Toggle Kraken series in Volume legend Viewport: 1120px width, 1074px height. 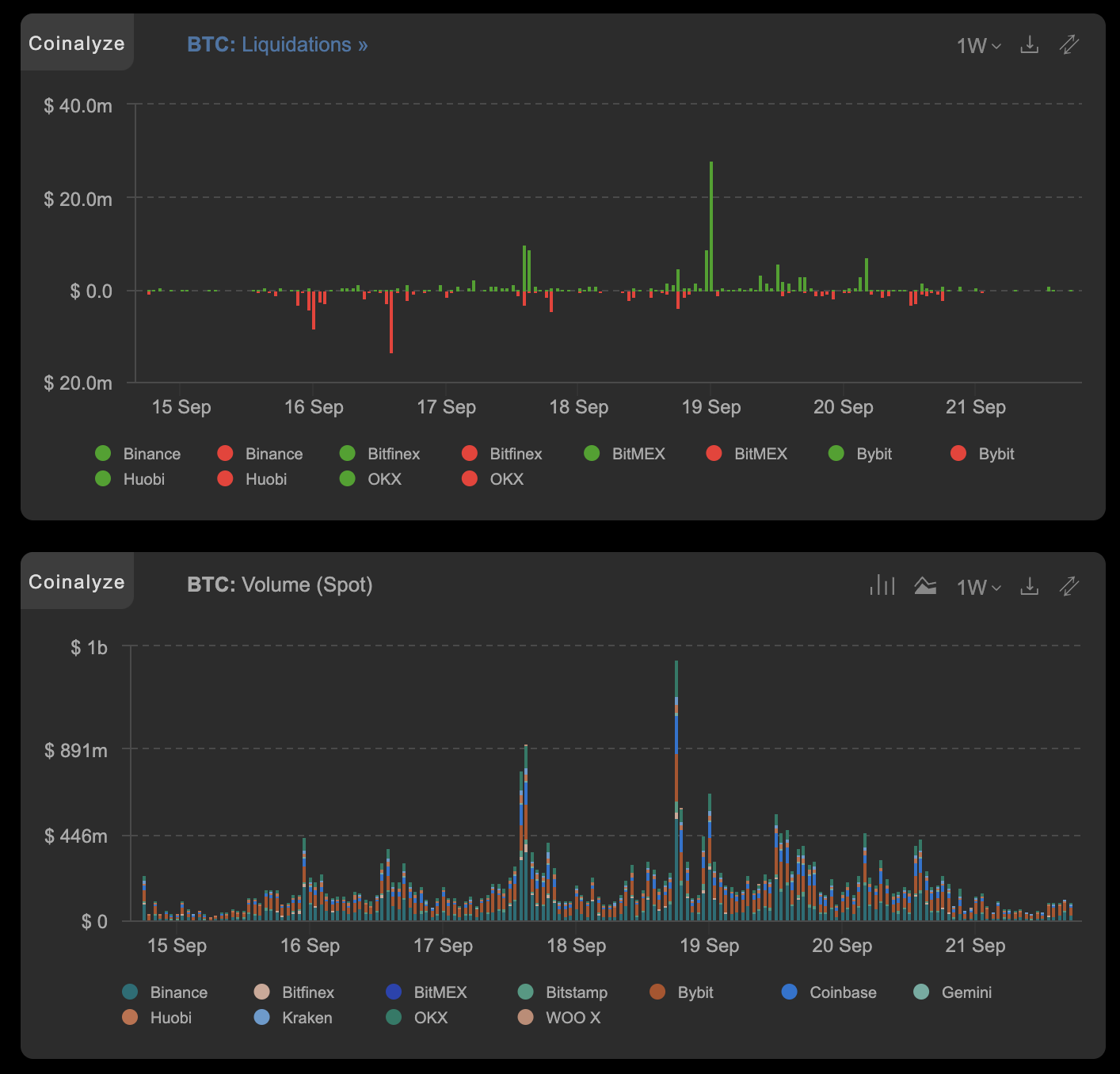(x=296, y=1018)
